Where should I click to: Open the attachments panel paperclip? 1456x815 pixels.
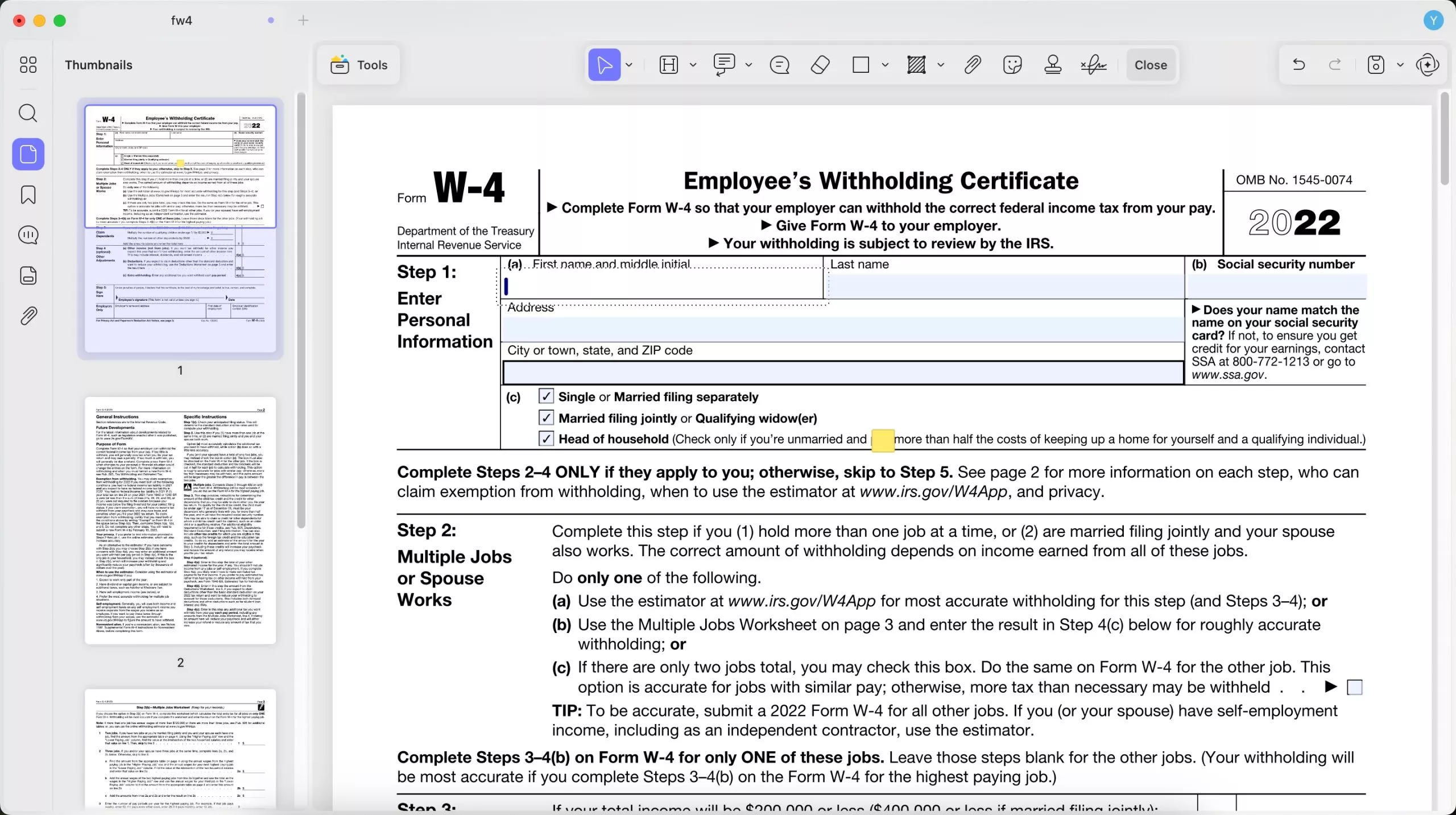(x=28, y=316)
